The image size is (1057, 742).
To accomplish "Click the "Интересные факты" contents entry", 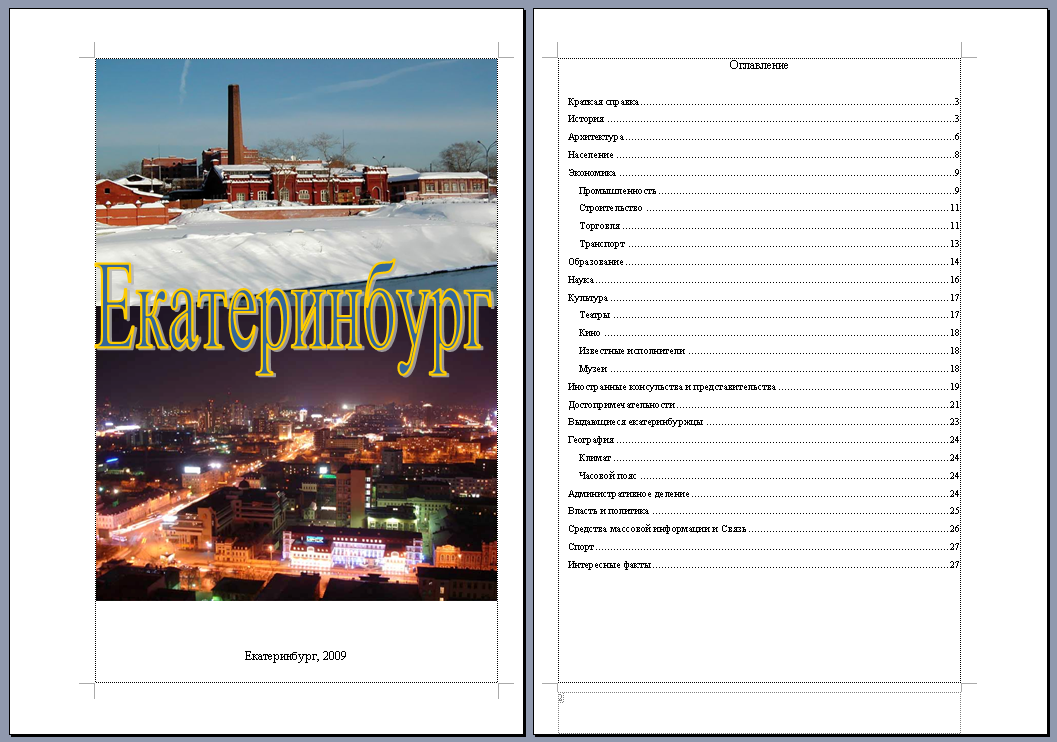I will pos(763,565).
